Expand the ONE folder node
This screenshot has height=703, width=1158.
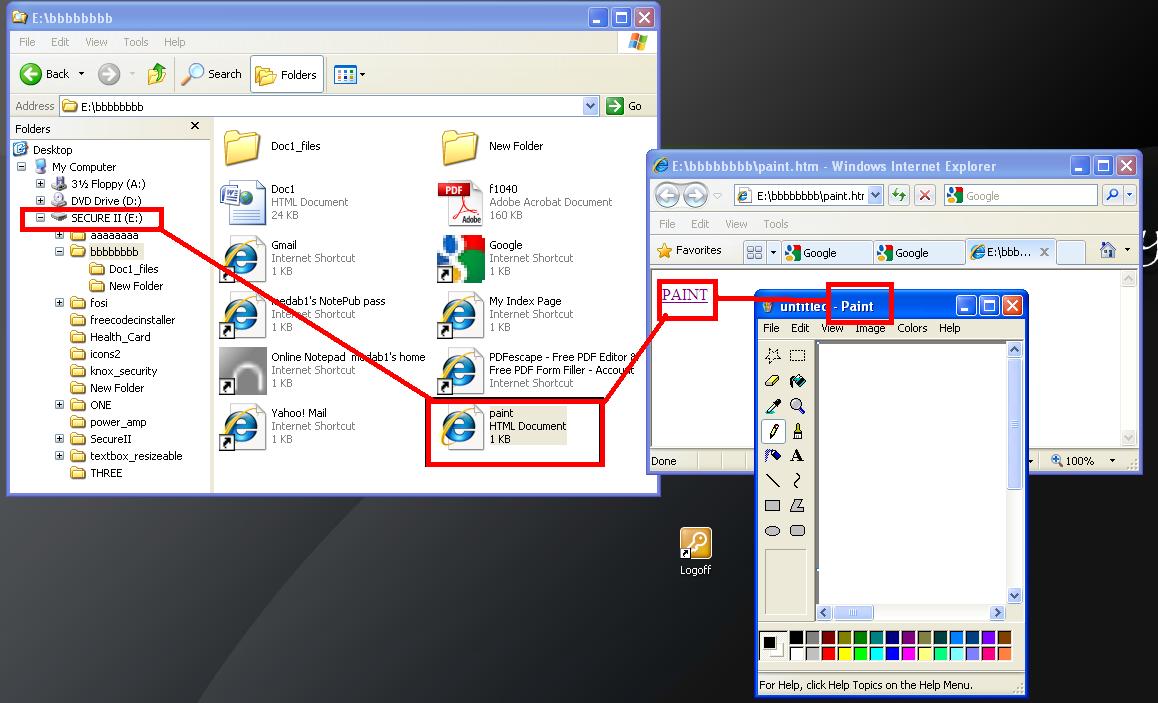pyautogui.click(x=59, y=405)
